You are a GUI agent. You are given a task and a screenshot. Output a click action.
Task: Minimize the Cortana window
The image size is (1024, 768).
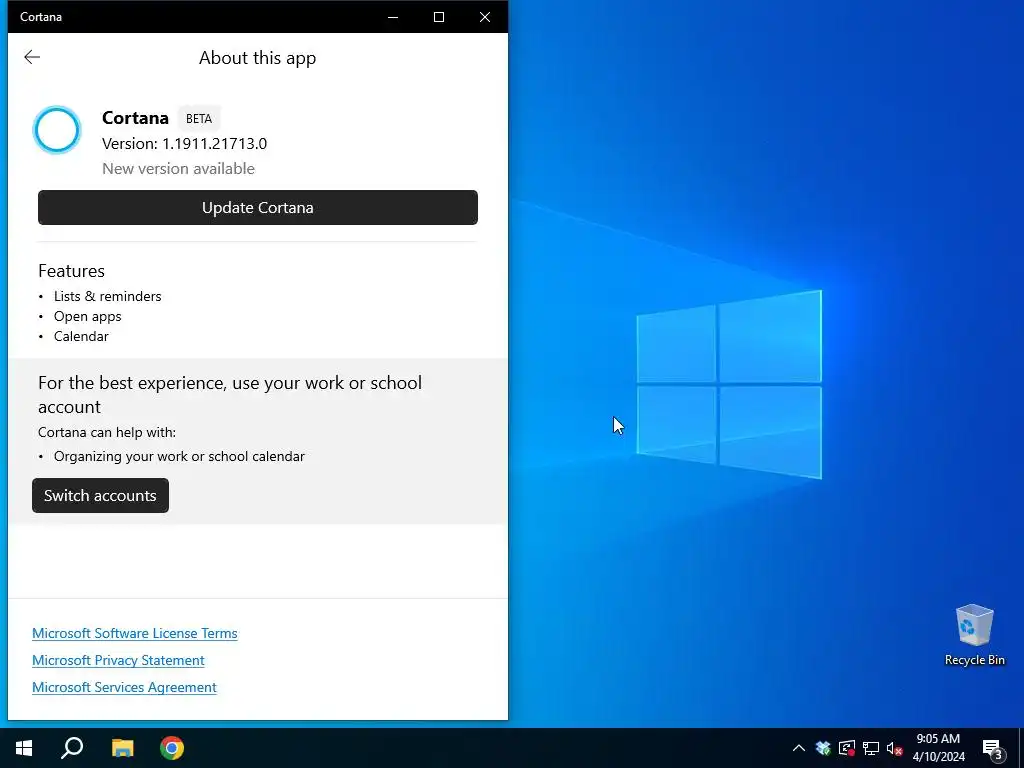click(393, 17)
